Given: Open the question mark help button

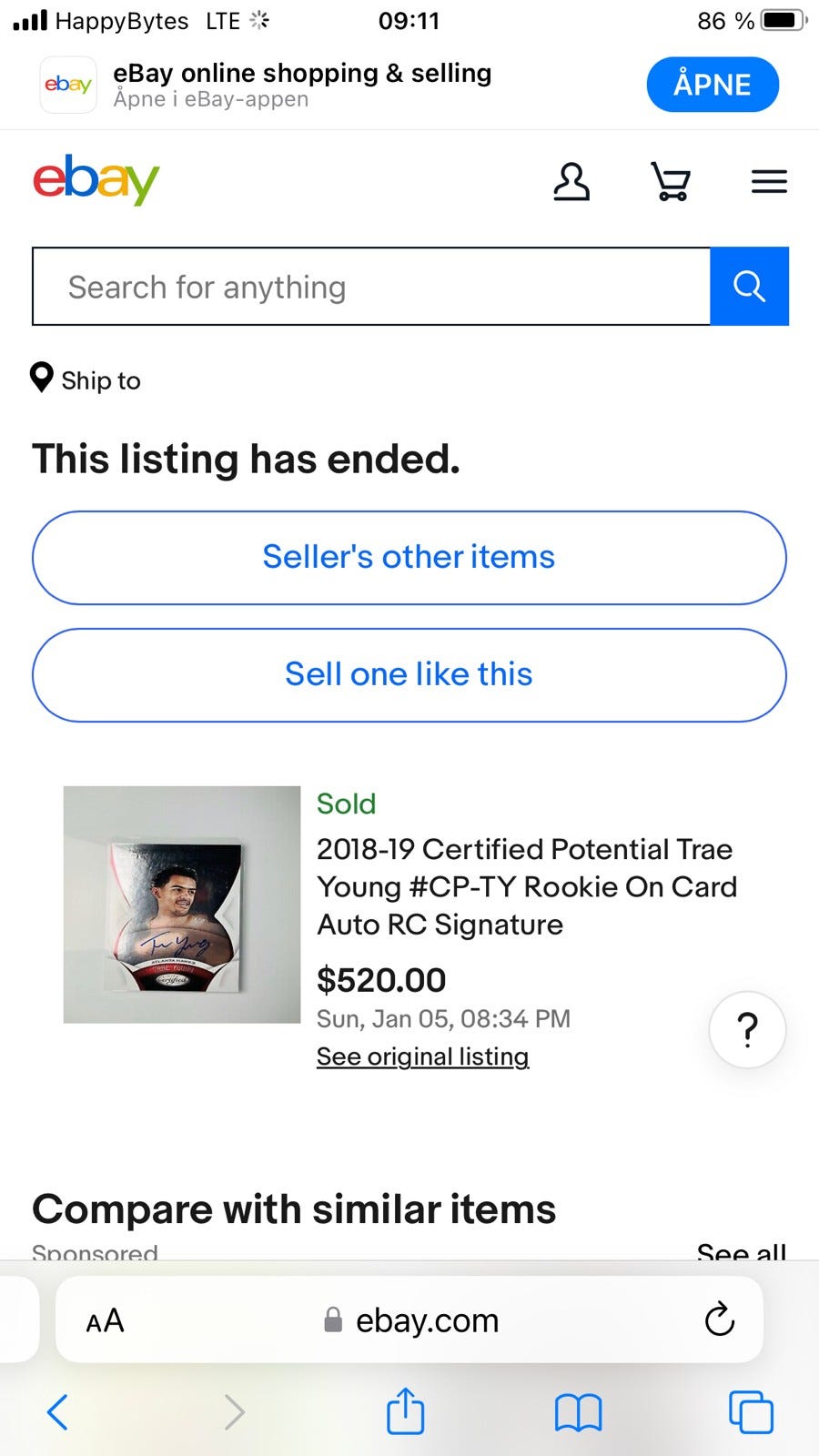Looking at the screenshot, I should coord(747,1029).
